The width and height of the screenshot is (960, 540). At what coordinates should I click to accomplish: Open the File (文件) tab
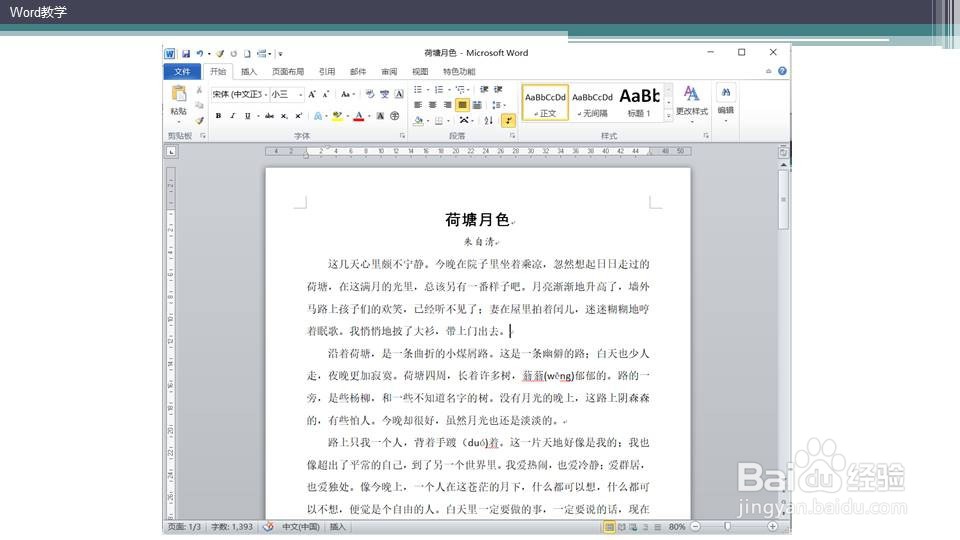tap(182, 72)
